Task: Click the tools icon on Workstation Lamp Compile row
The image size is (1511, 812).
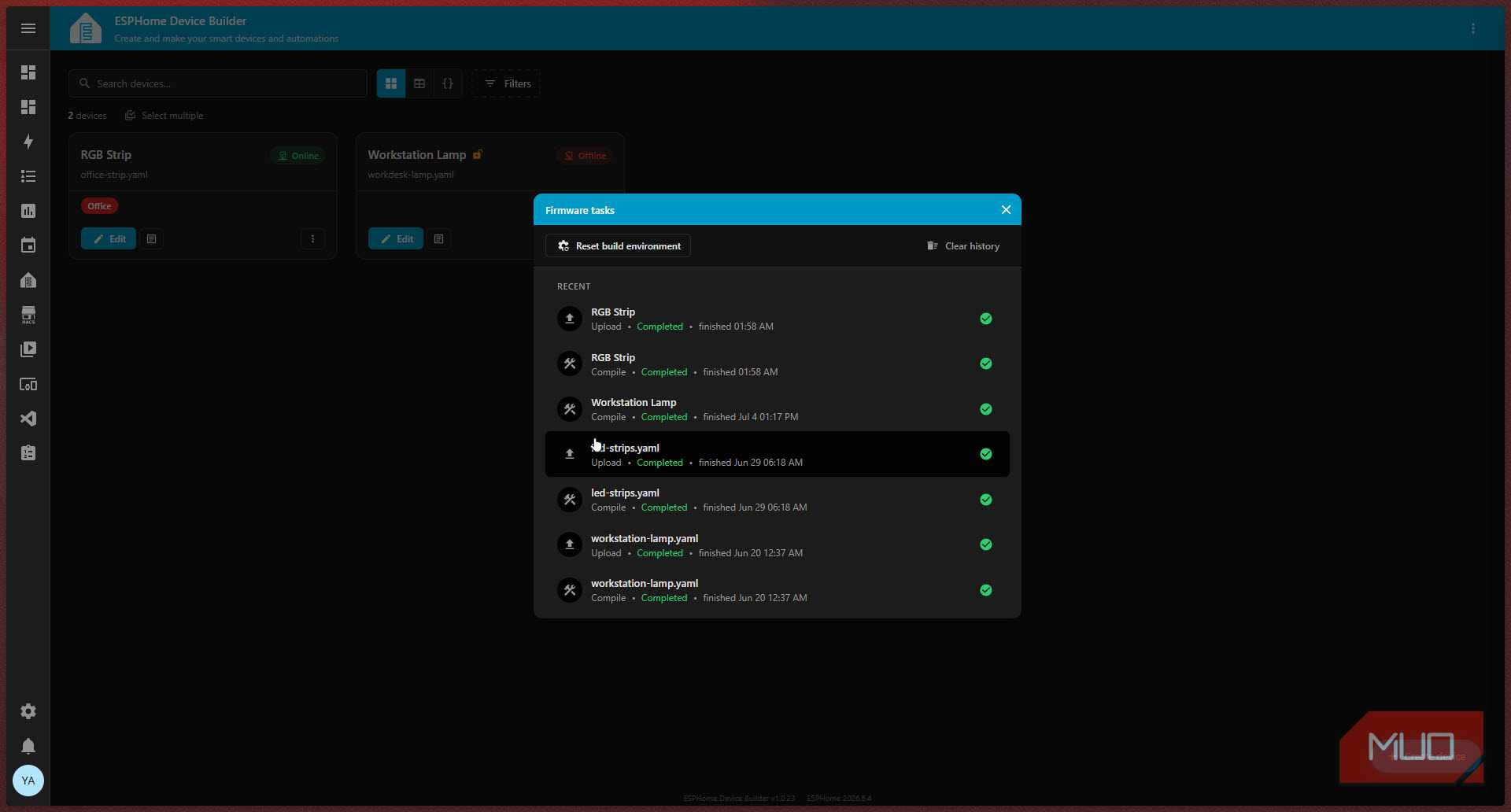Action: click(570, 409)
